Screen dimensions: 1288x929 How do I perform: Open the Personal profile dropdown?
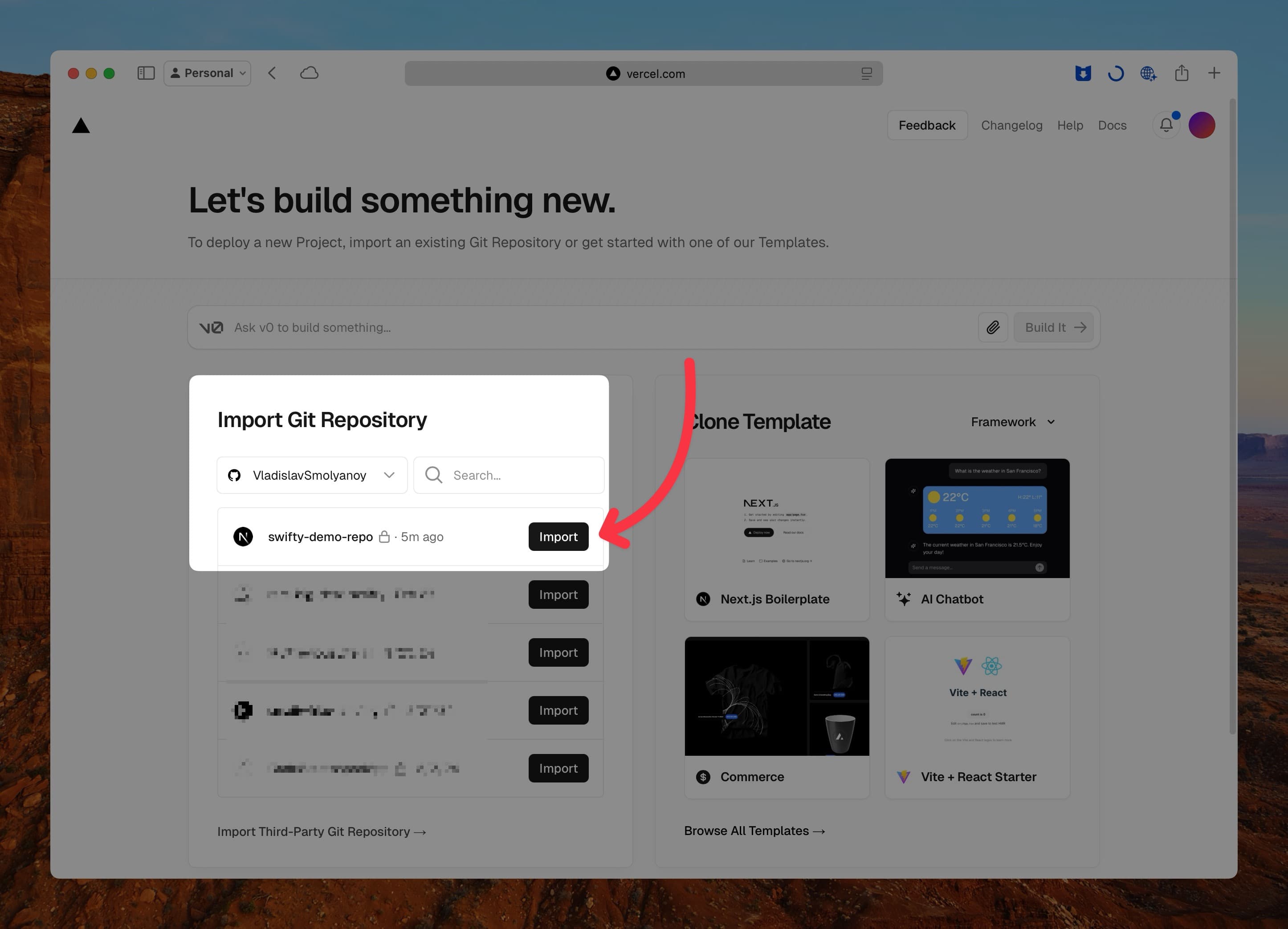(x=207, y=73)
